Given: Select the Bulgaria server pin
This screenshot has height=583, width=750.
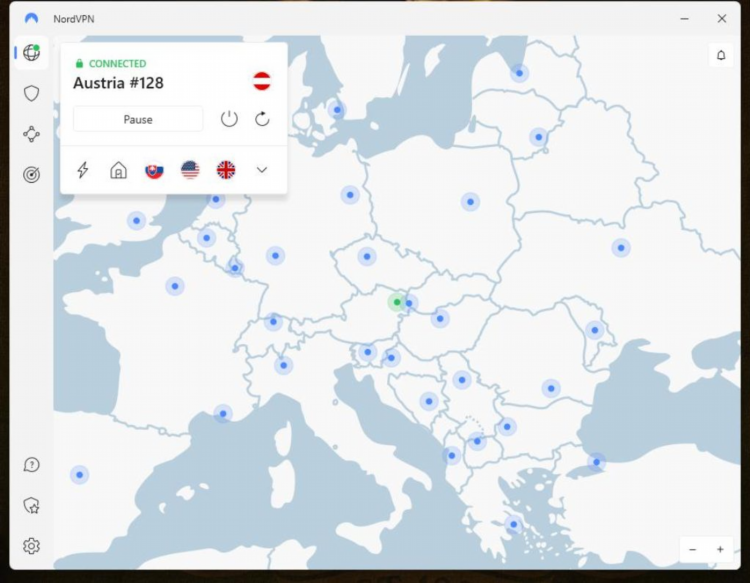Looking at the screenshot, I should point(507,427).
